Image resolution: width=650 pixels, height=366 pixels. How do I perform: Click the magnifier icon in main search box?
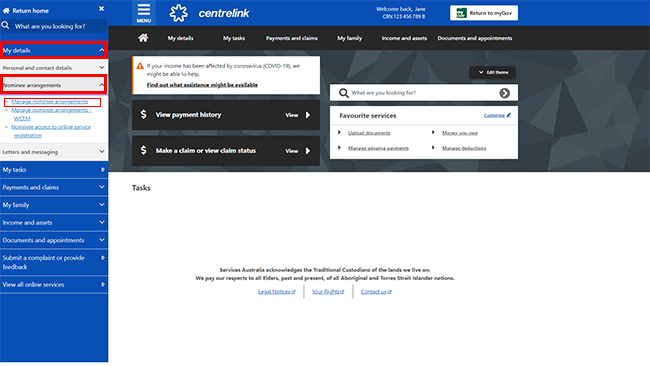point(344,93)
